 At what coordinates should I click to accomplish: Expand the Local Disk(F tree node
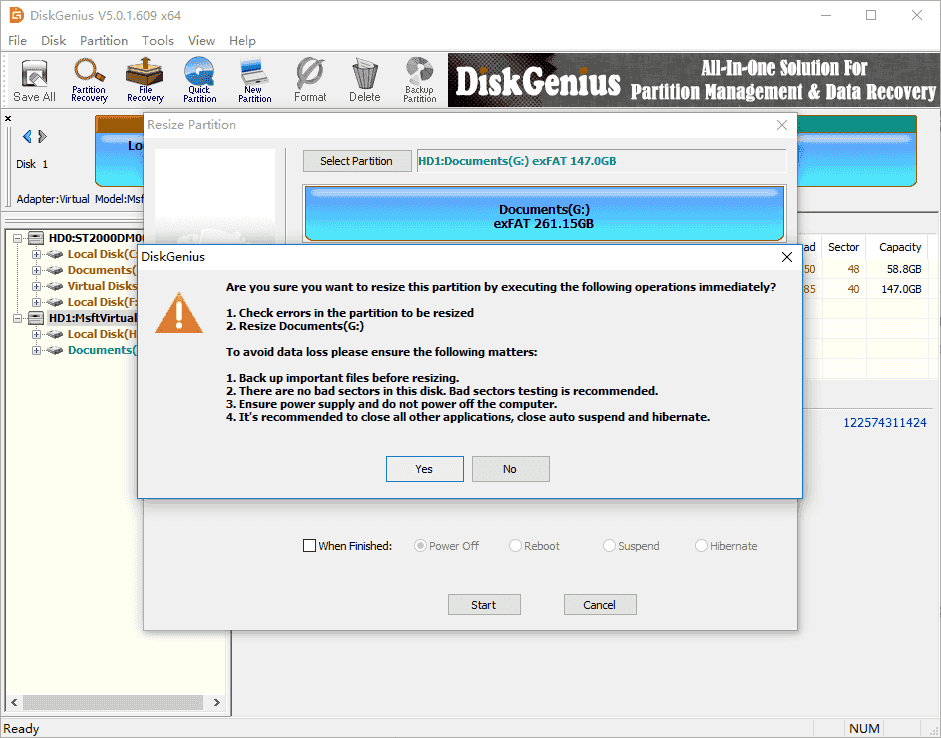(x=37, y=302)
